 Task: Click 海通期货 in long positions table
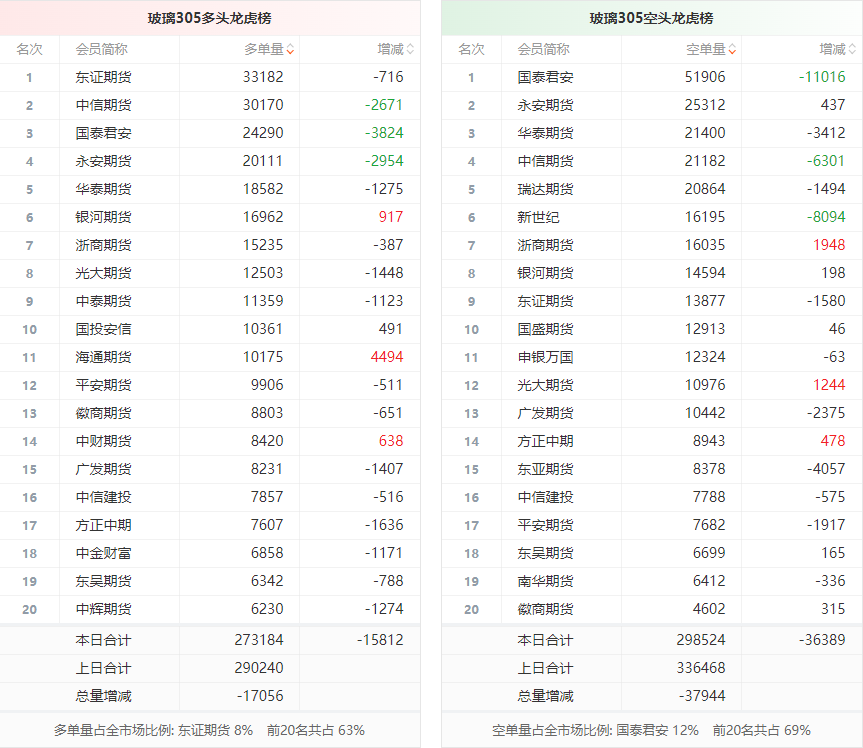[x=103, y=357]
